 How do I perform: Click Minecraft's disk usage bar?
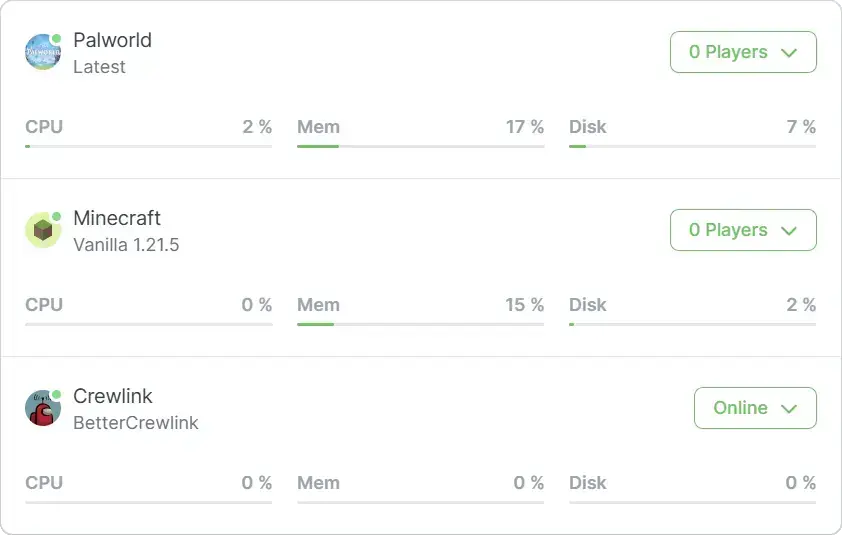[692, 324]
